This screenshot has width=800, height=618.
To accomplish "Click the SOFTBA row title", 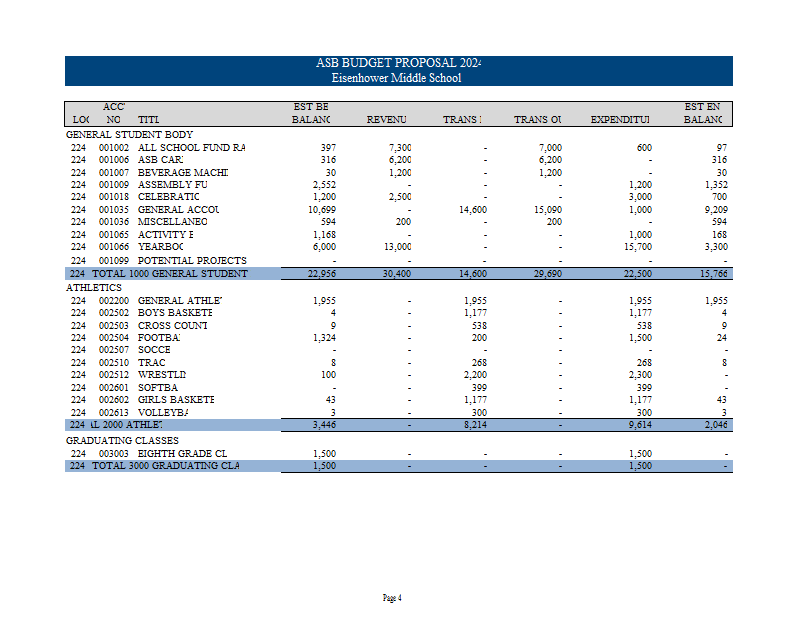I will [x=158, y=388].
